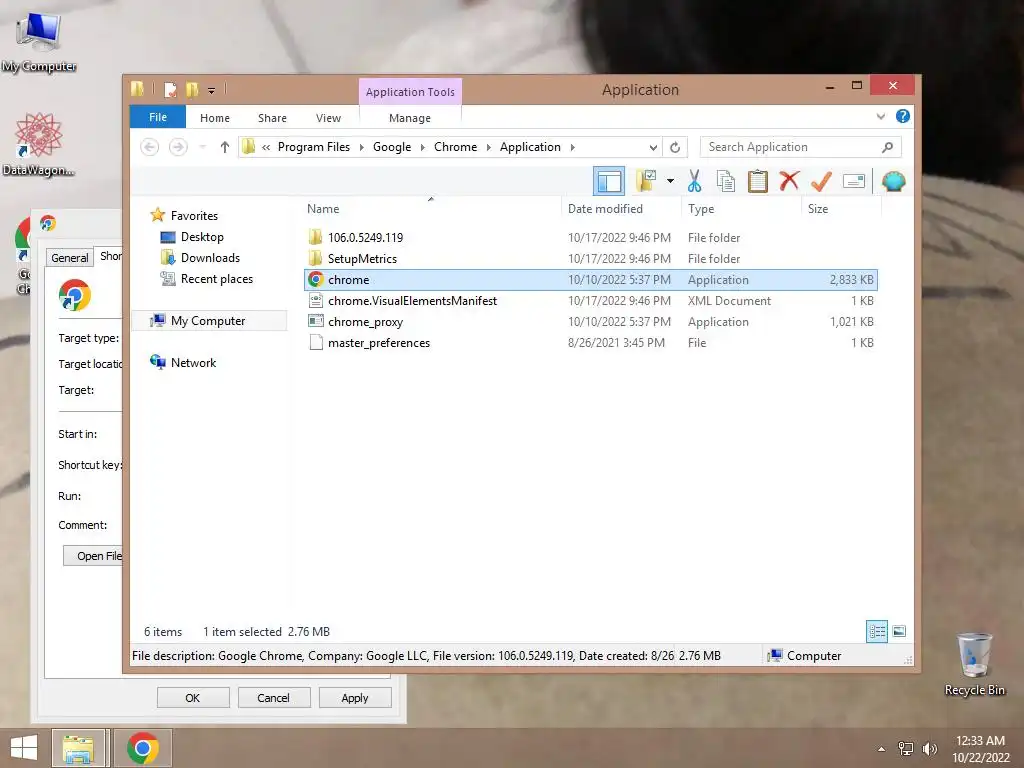Click the envelope toolbar icon
The width and height of the screenshot is (1024, 768).
[854, 181]
